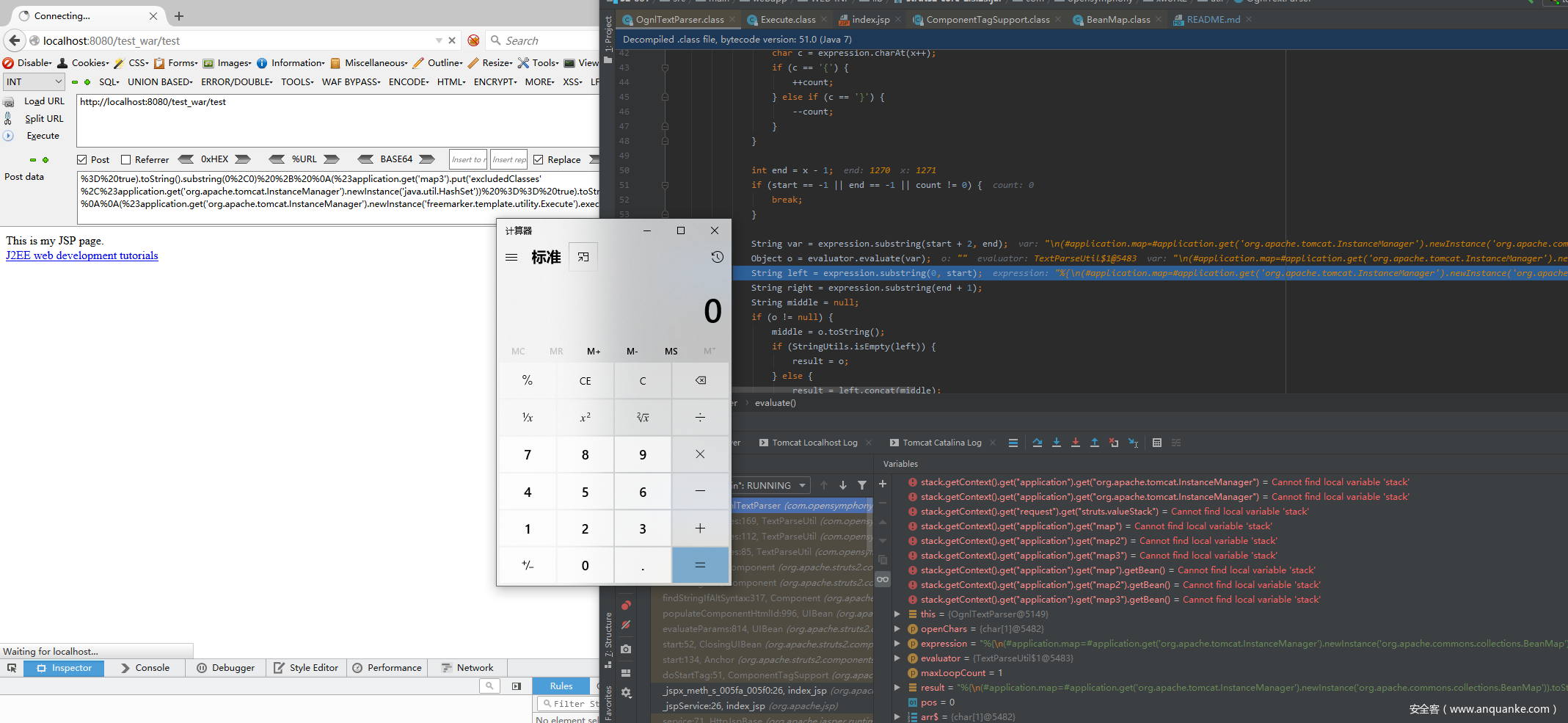Click calculator divide key
Viewport: 1568px width, 723px height.
coord(701,417)
